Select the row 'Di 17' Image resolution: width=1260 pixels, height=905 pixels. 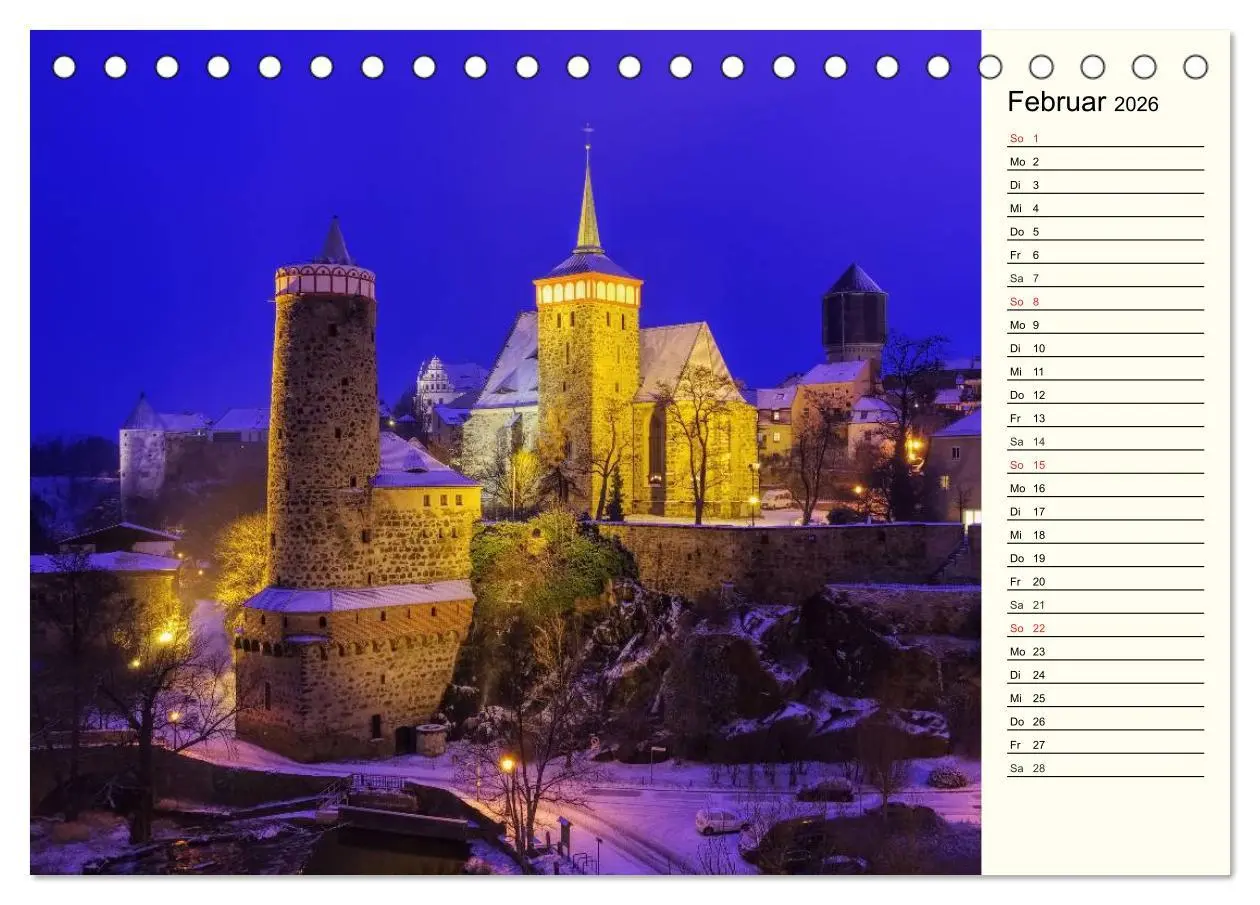1105,511
